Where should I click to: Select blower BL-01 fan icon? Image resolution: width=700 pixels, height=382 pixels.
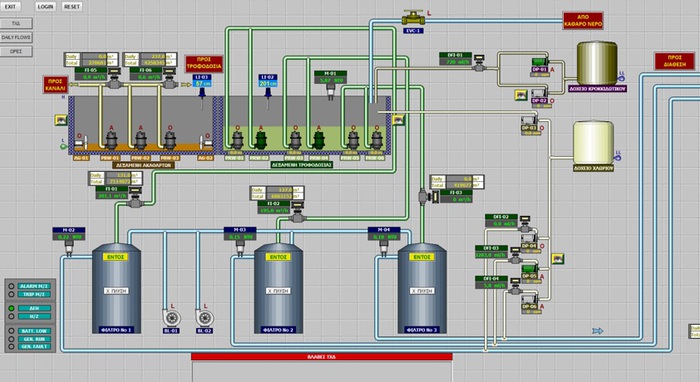171,318
